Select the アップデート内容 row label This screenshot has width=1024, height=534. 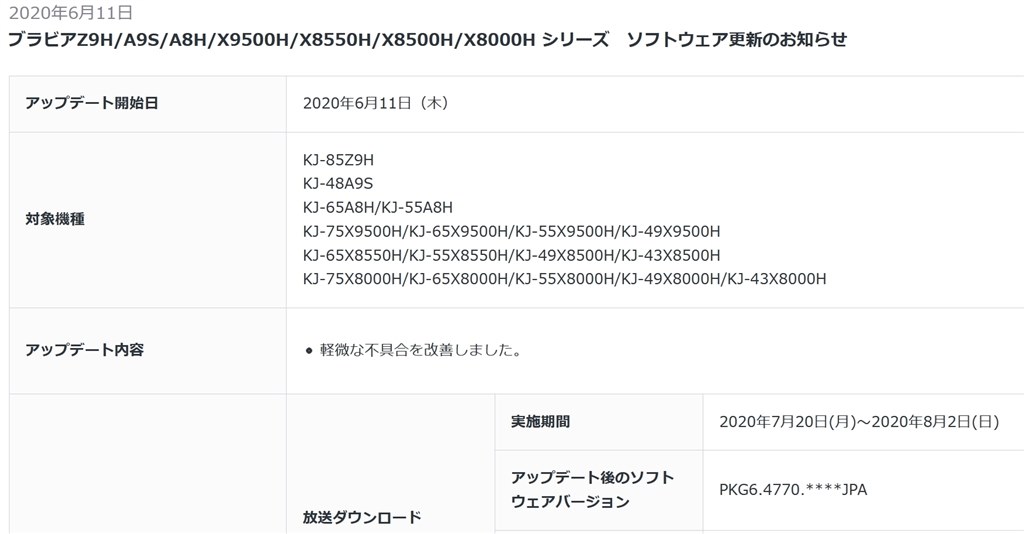coord(148,351)
